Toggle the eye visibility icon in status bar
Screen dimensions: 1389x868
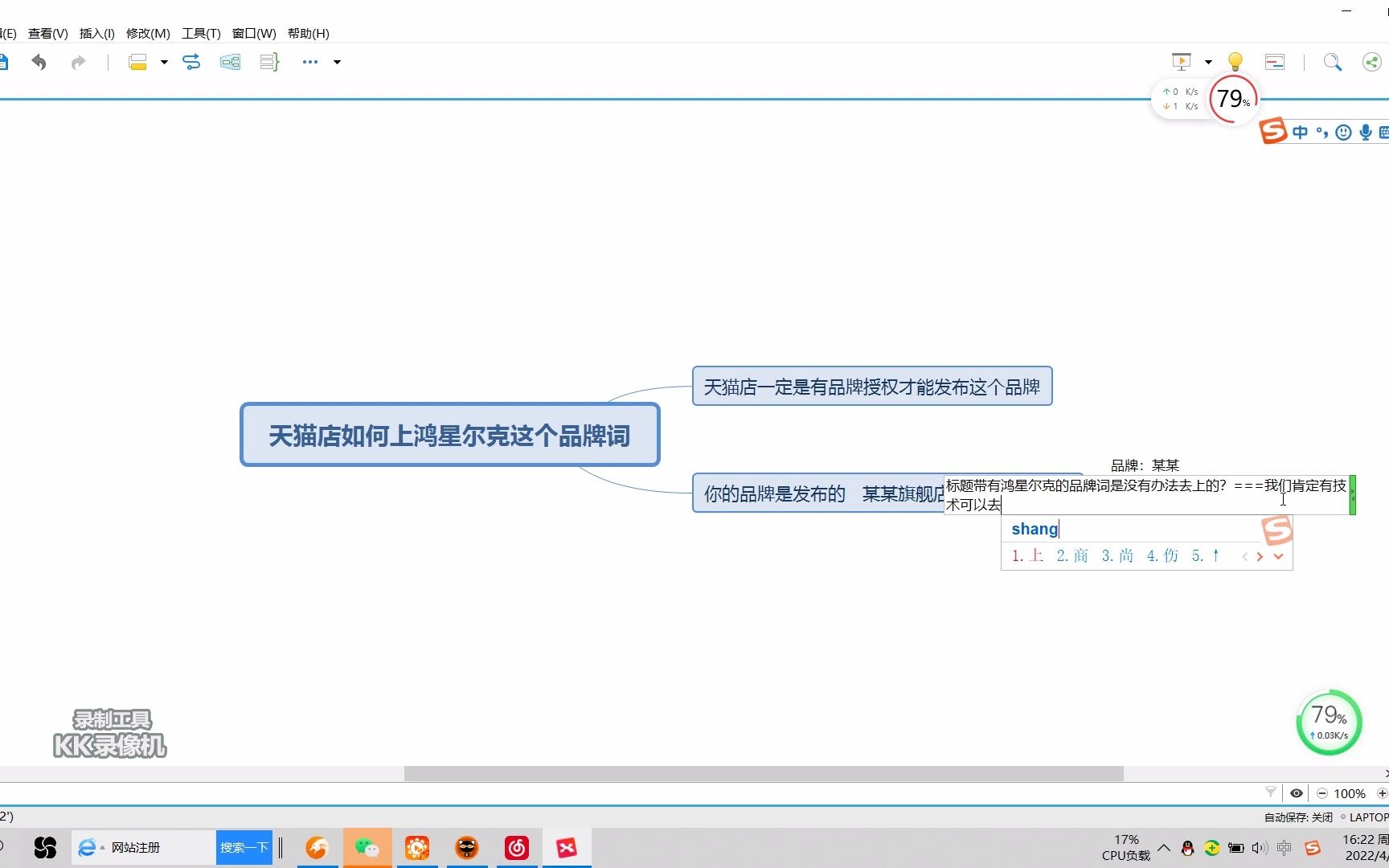(x=1297, y=793)
